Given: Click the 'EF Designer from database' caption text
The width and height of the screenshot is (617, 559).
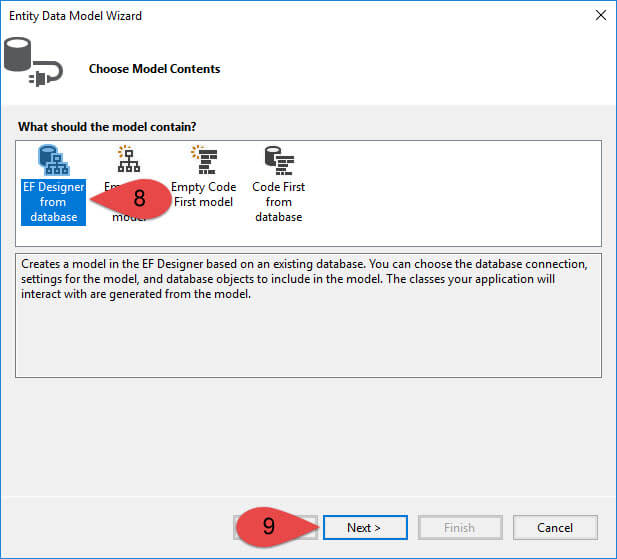Looking at the screenshot, I should point(52,201).
